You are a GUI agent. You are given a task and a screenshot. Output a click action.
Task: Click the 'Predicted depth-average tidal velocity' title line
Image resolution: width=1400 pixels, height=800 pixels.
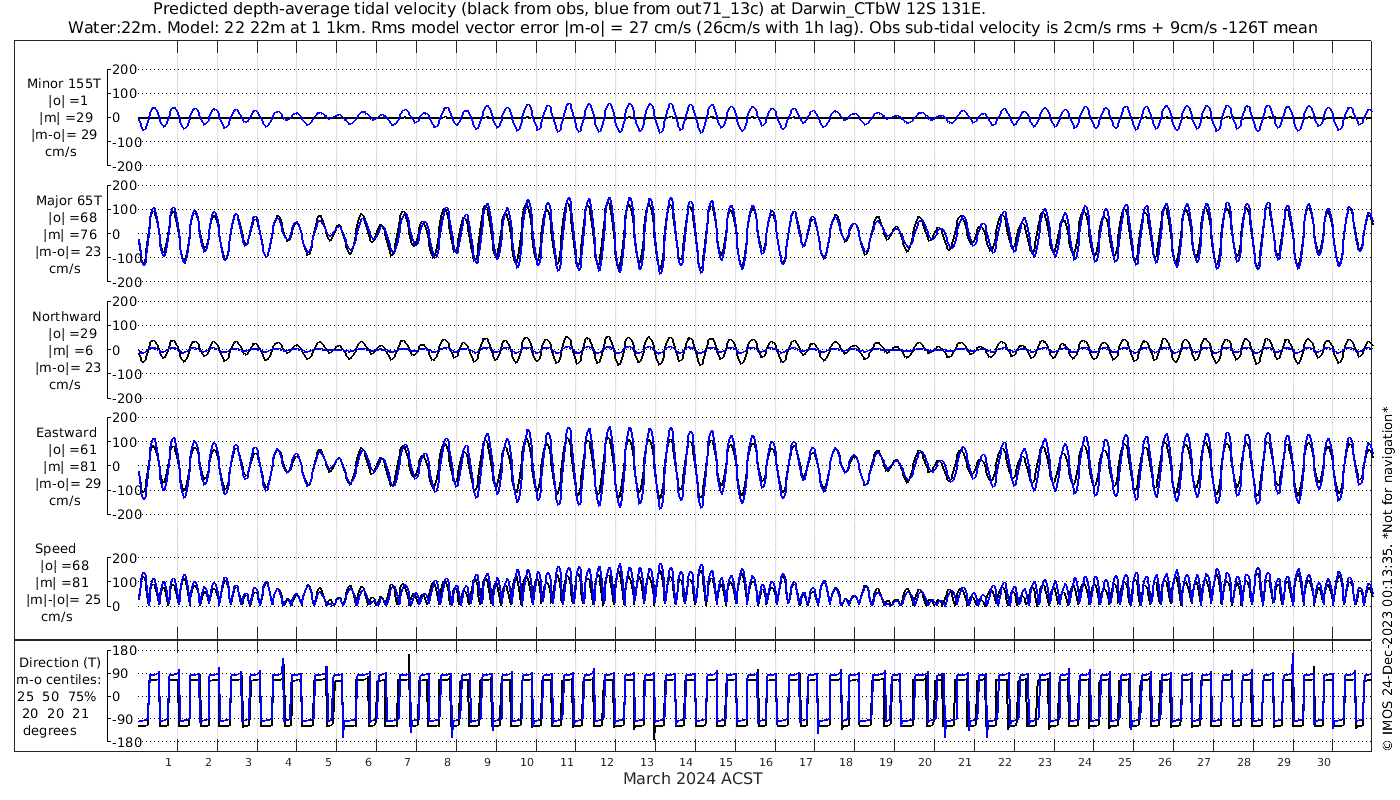569,9
